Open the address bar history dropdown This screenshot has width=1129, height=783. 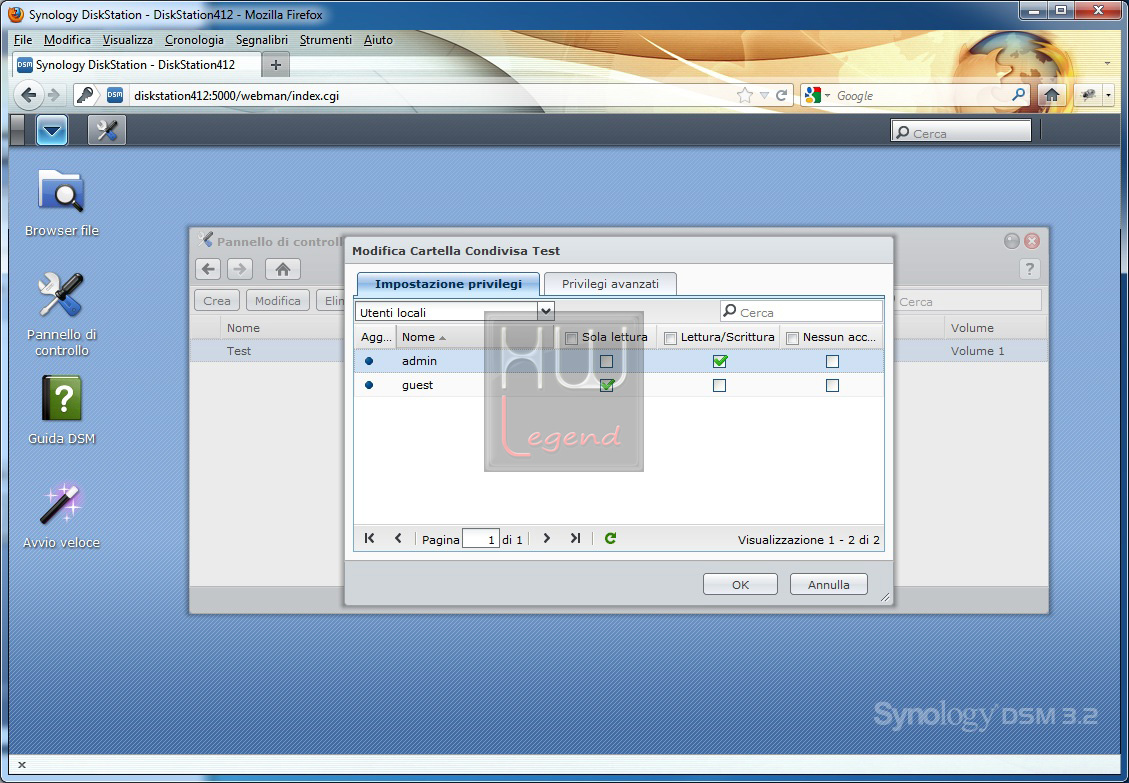(764, 95)
